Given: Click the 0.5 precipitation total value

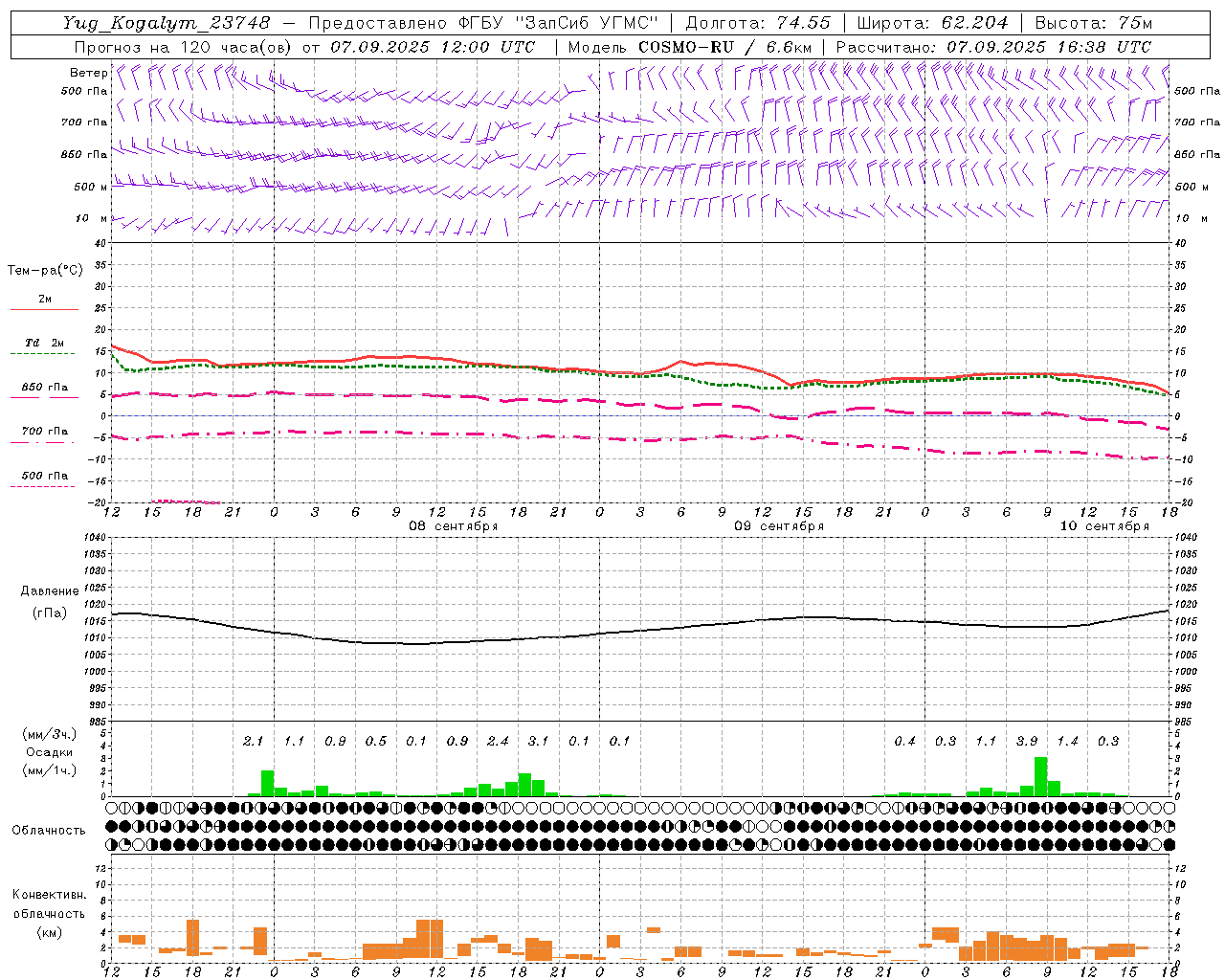Looking at the screenshot, I should pos(375,742).
